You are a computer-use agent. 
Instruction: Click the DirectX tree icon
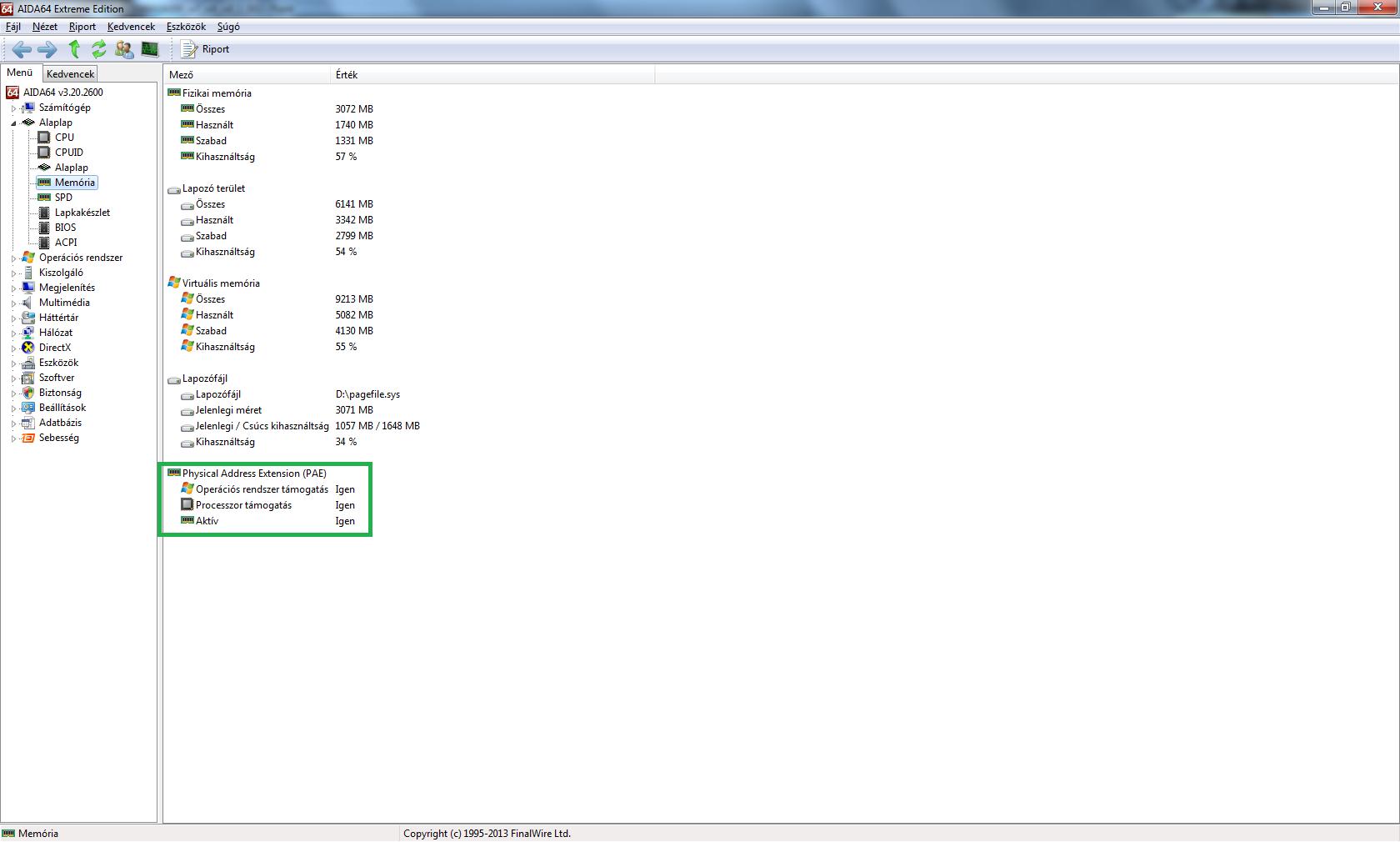28,348
